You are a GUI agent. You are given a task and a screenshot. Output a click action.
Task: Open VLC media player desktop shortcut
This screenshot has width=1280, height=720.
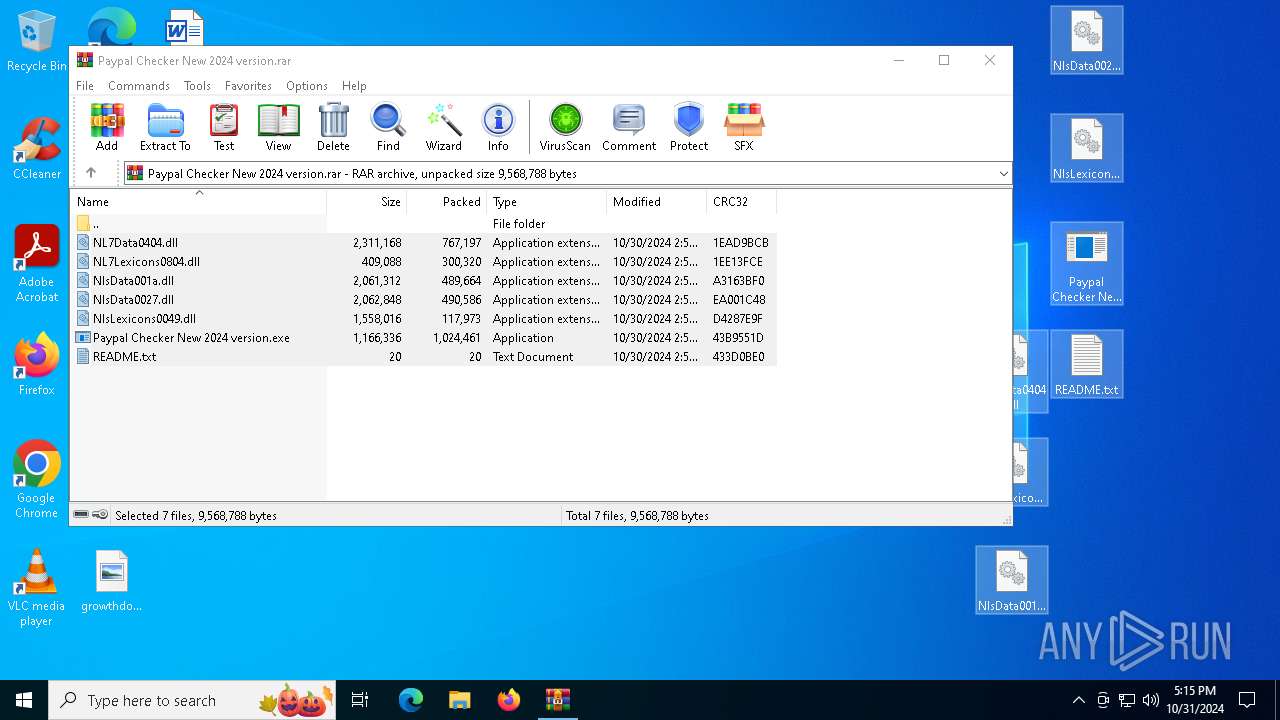click(37, 588)
